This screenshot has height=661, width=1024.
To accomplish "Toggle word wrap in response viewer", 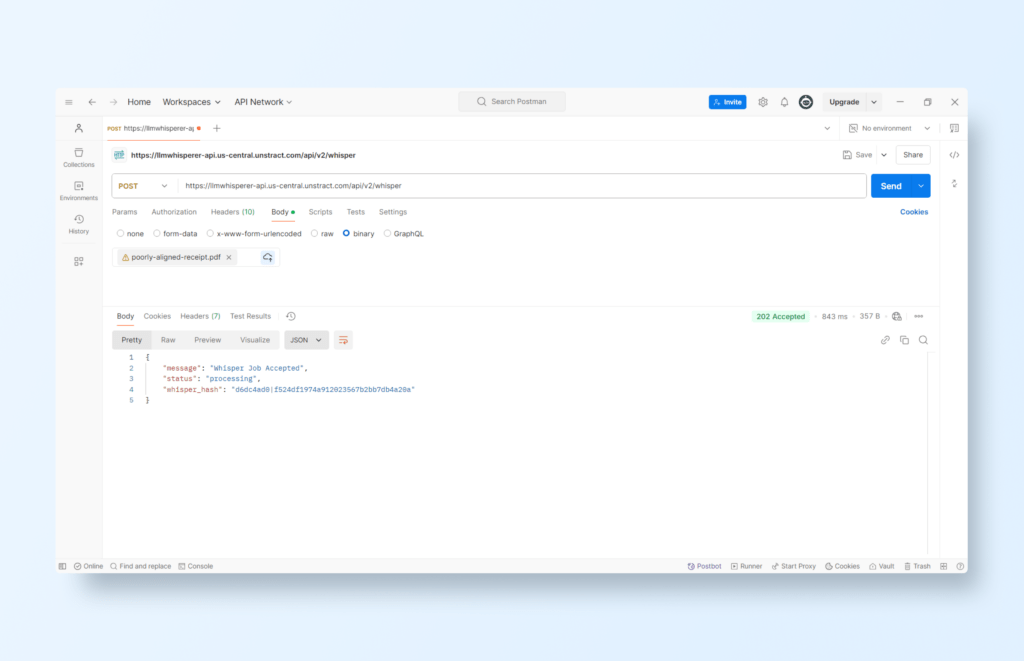I will (343, 340).
